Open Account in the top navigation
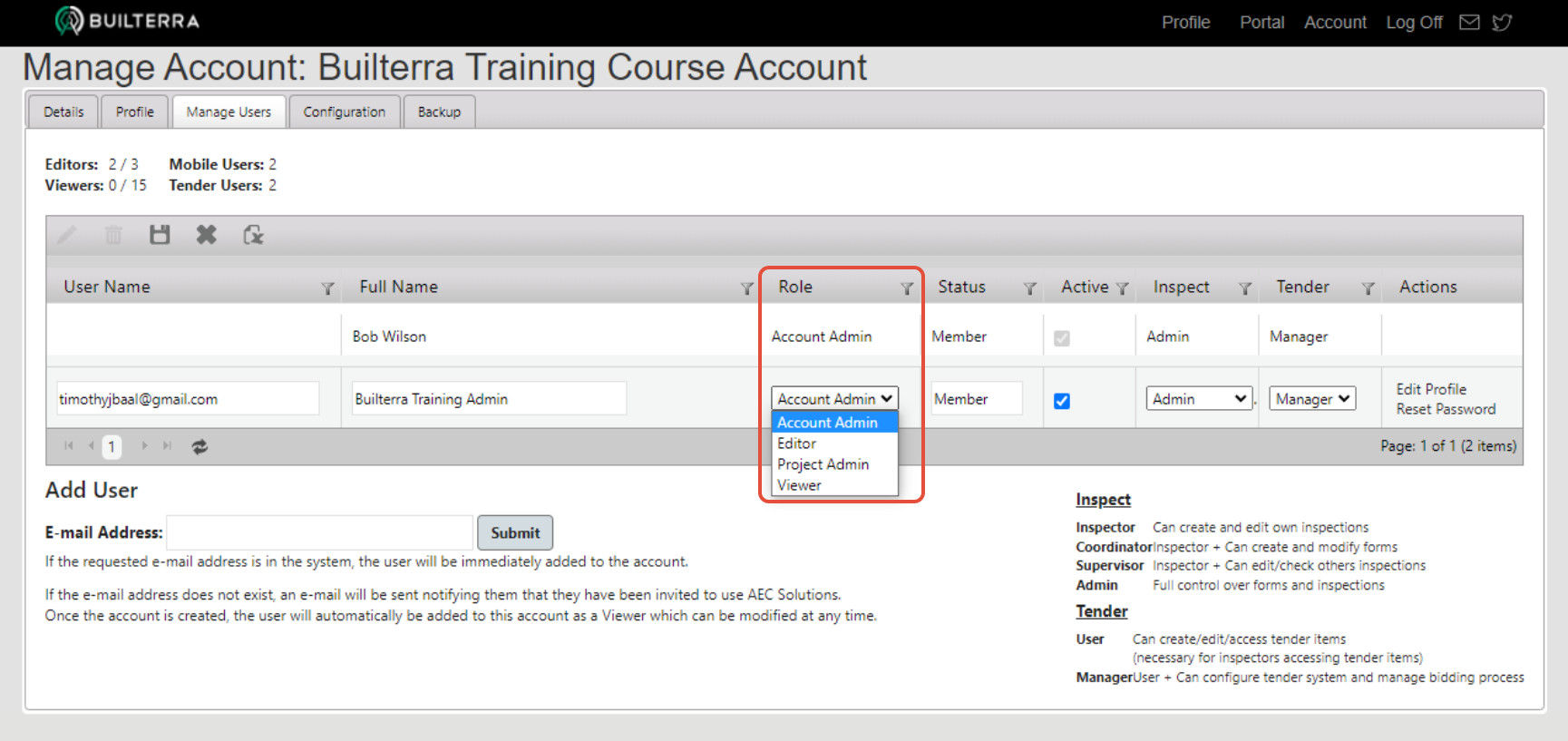 coord(1335,22)
